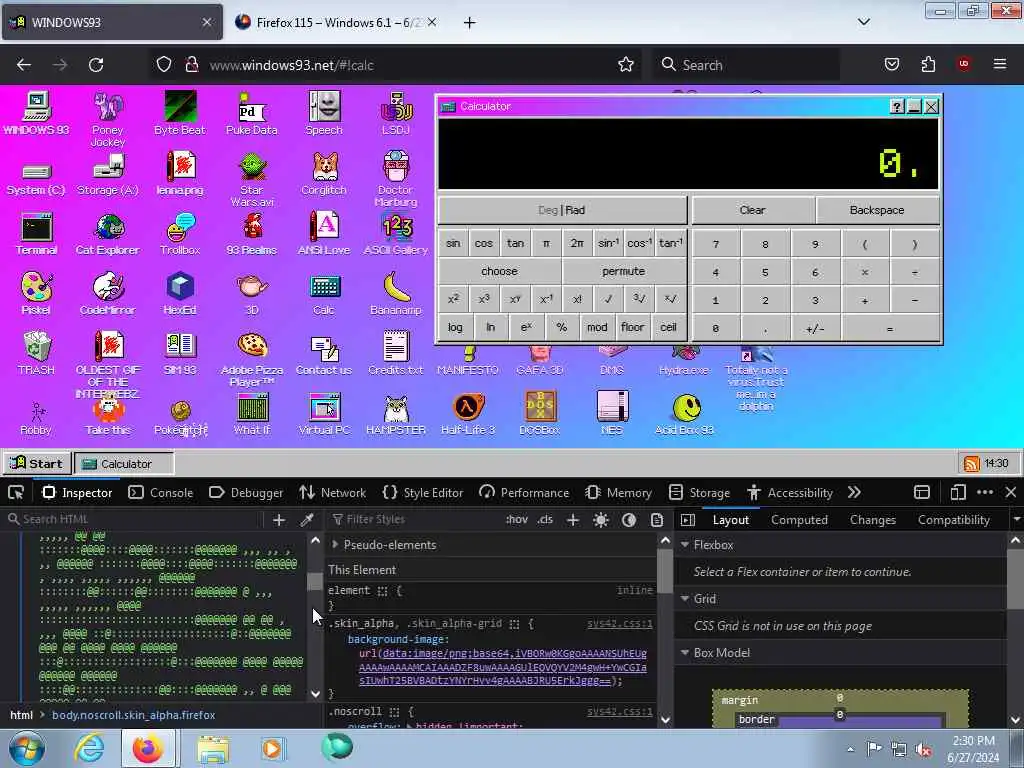Select the Firefox 115 browser tab

[x=336, y=22]
